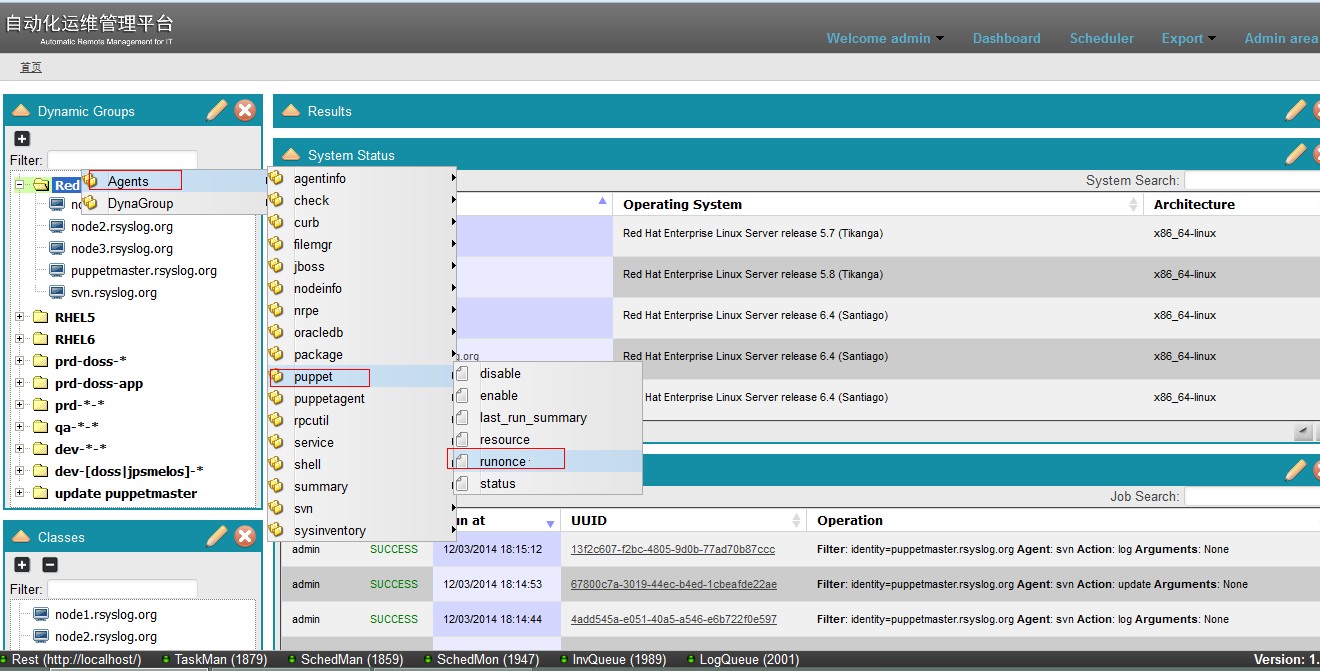The height and width of the screenshot is (671, 1320).
Task: Open the puppetagent submenu
Action: pos(361,398)
